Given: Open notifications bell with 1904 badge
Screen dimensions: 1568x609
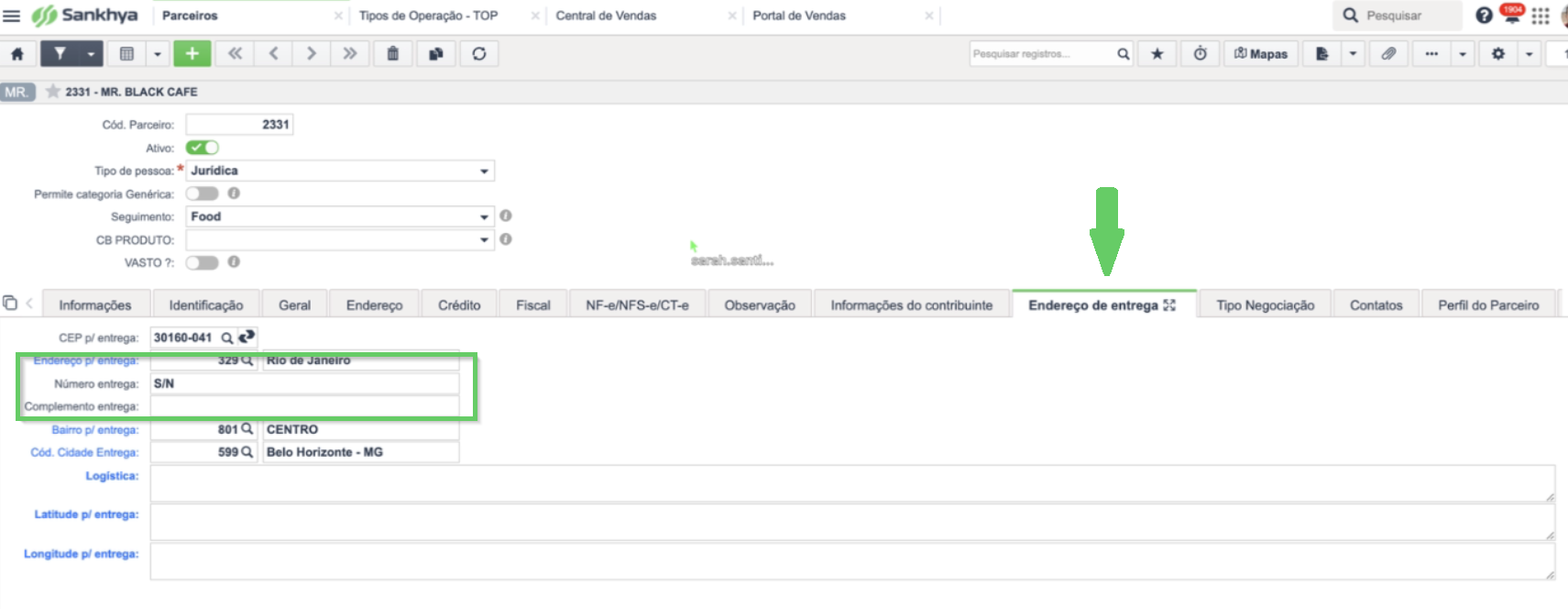Looking at the screenshot, I should click(x=1511, y=14).
